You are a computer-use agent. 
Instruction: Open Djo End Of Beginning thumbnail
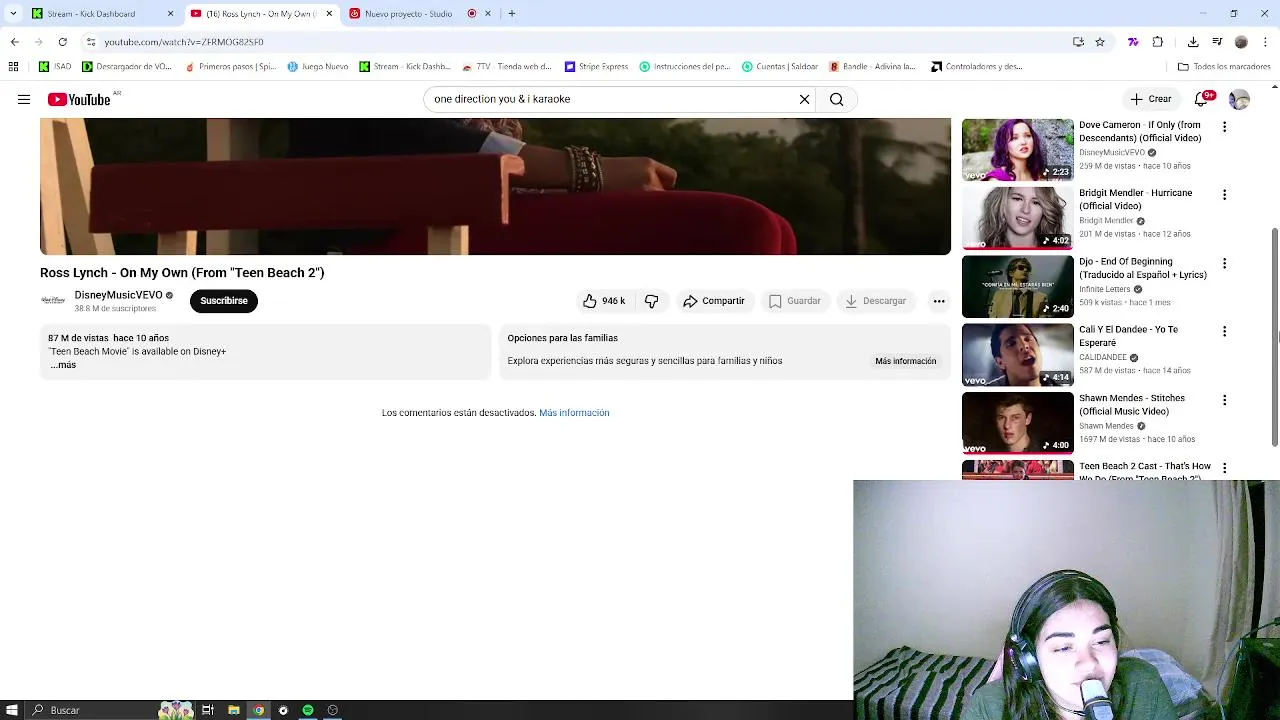coord(1017,286)
